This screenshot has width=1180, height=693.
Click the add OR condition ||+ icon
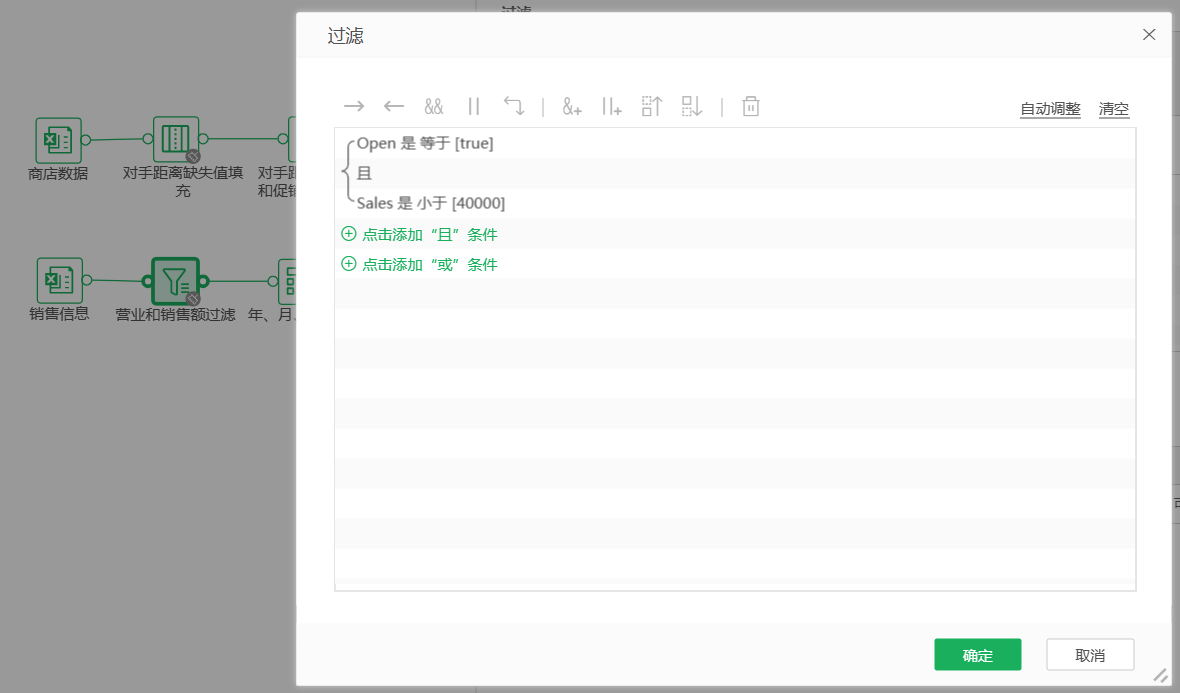point(612,106)
